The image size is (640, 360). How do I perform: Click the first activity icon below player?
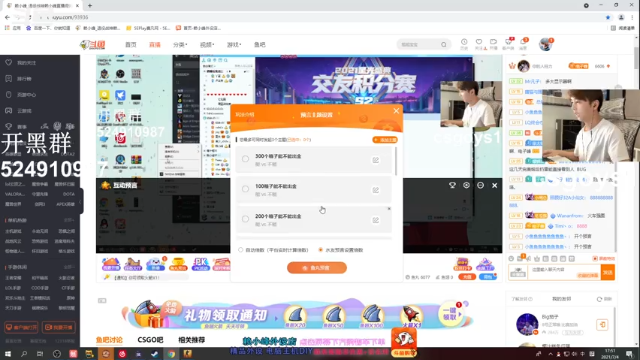tap(111, 264)
